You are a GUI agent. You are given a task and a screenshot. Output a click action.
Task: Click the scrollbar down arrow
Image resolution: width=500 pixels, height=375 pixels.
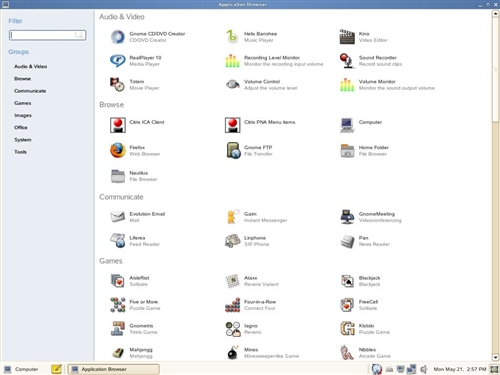click(x=495, y=357)
